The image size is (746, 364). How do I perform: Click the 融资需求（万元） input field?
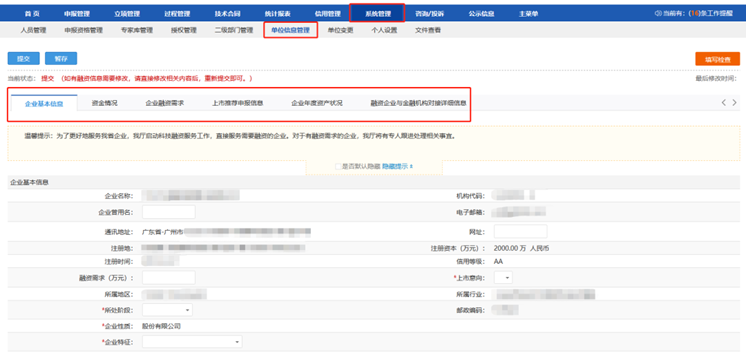tap(169, 277)
